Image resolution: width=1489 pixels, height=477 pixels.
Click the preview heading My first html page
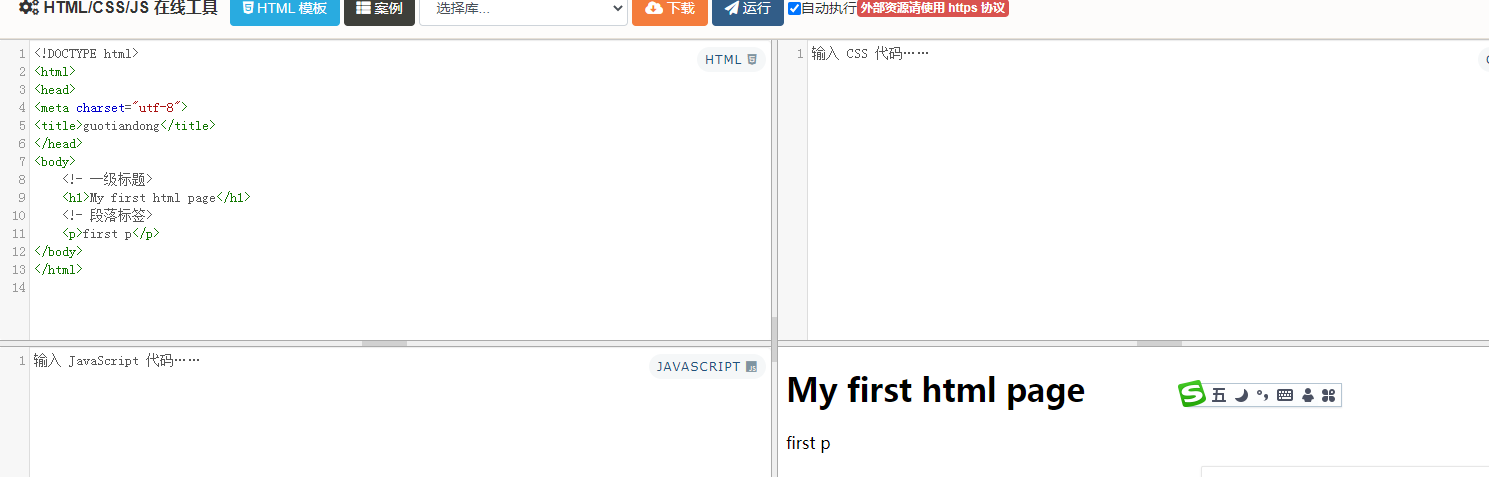tap(936, 390)
